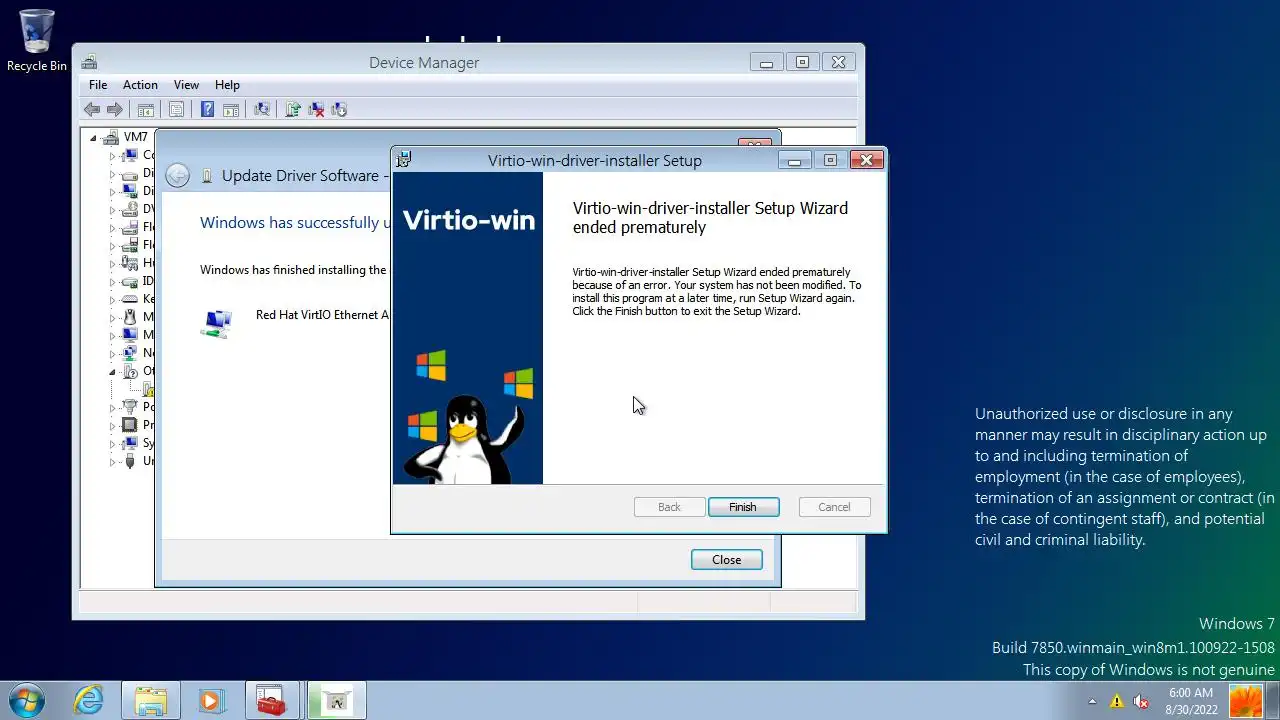Expand the Computer node arrow
Viewport: 1280px width, 720px height.
pos(112,155)
